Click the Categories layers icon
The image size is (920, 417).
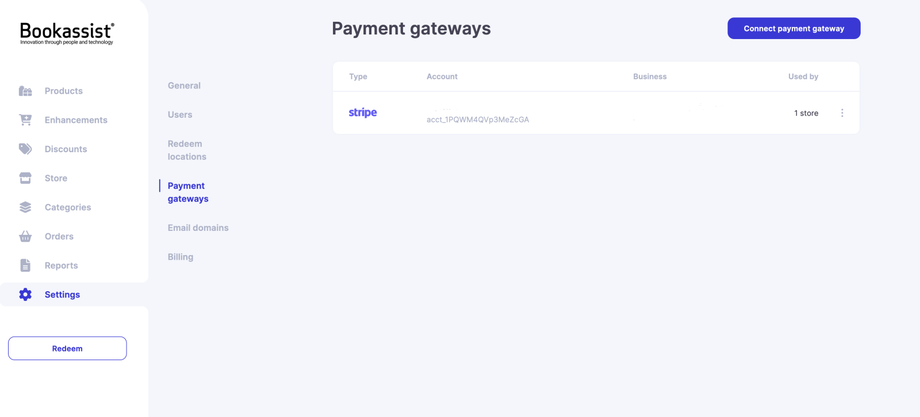point(25,207)
